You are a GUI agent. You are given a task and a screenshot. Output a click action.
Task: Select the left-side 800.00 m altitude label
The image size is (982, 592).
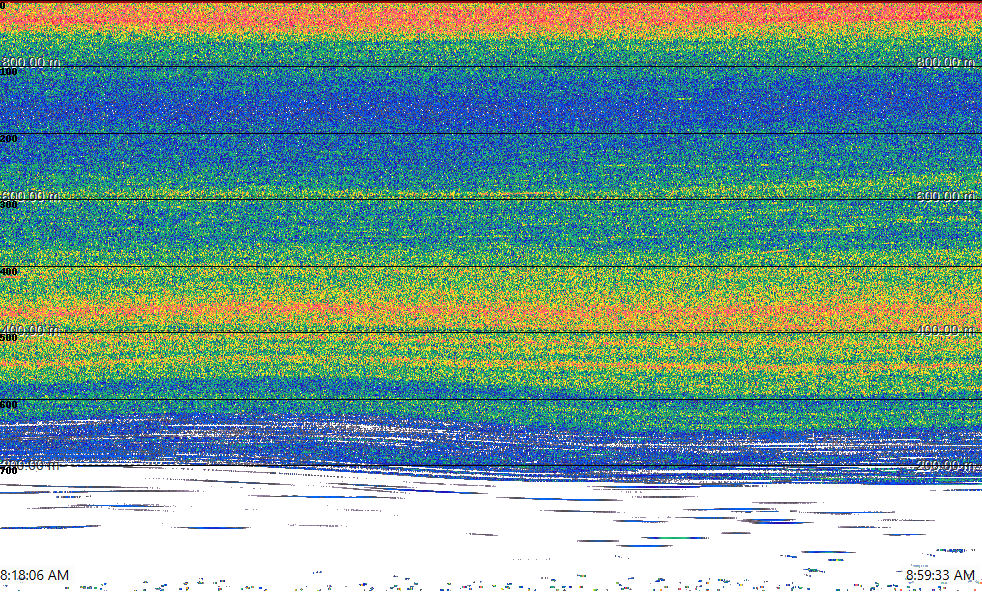pyautogui.click(x=31, y=62)
